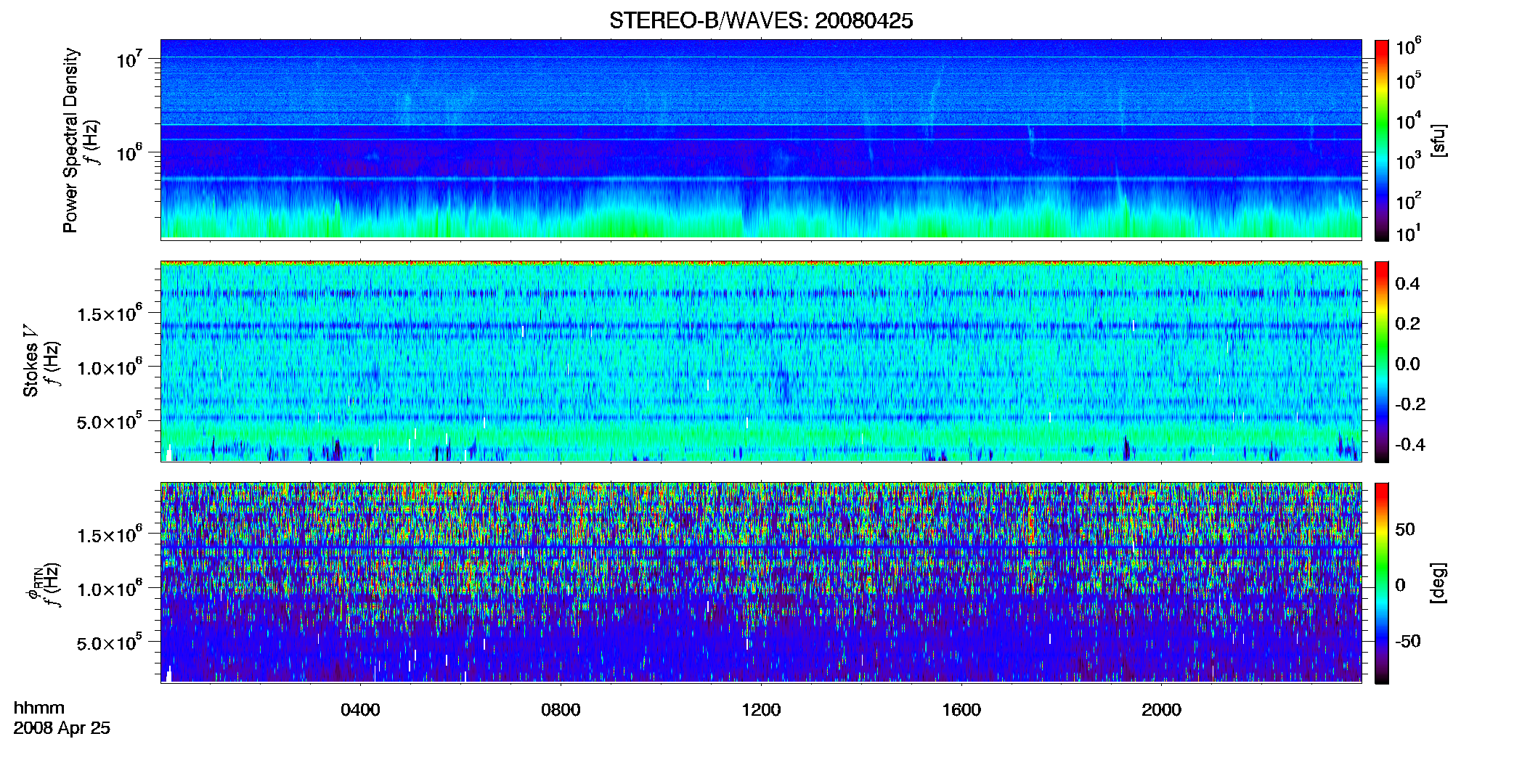The width and height of the screenshot is (1522, 784).
Task: Click the 0.4 value on Stokes V color bar
Action: [x=1407, y=284]
